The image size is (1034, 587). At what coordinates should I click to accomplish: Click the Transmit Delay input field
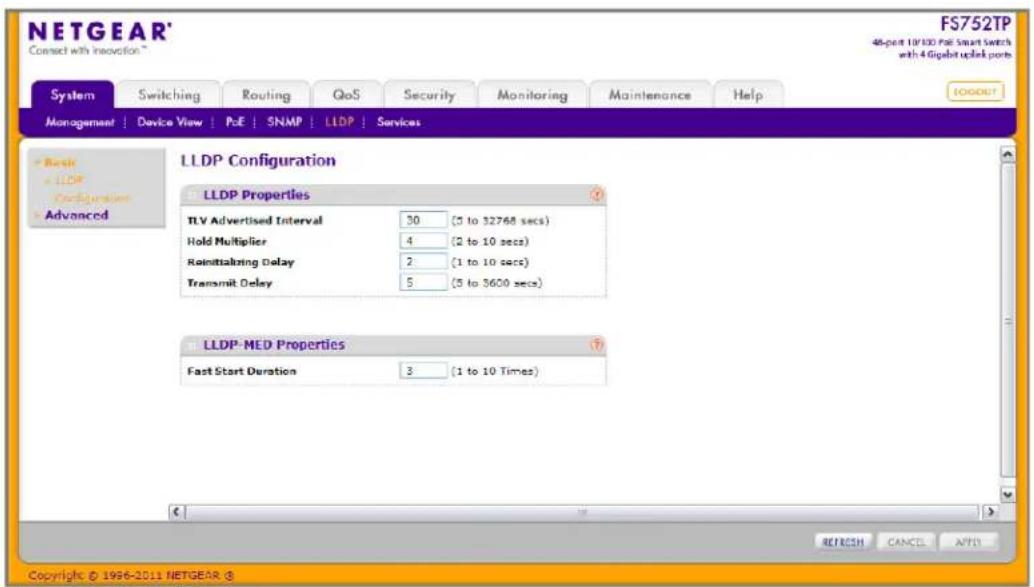pos(423,282)
